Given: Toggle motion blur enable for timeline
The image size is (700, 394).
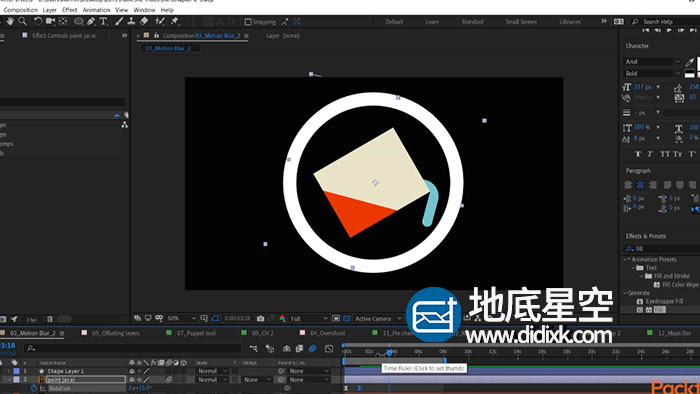Looking at the screenshot, I should tap(312, 348).
